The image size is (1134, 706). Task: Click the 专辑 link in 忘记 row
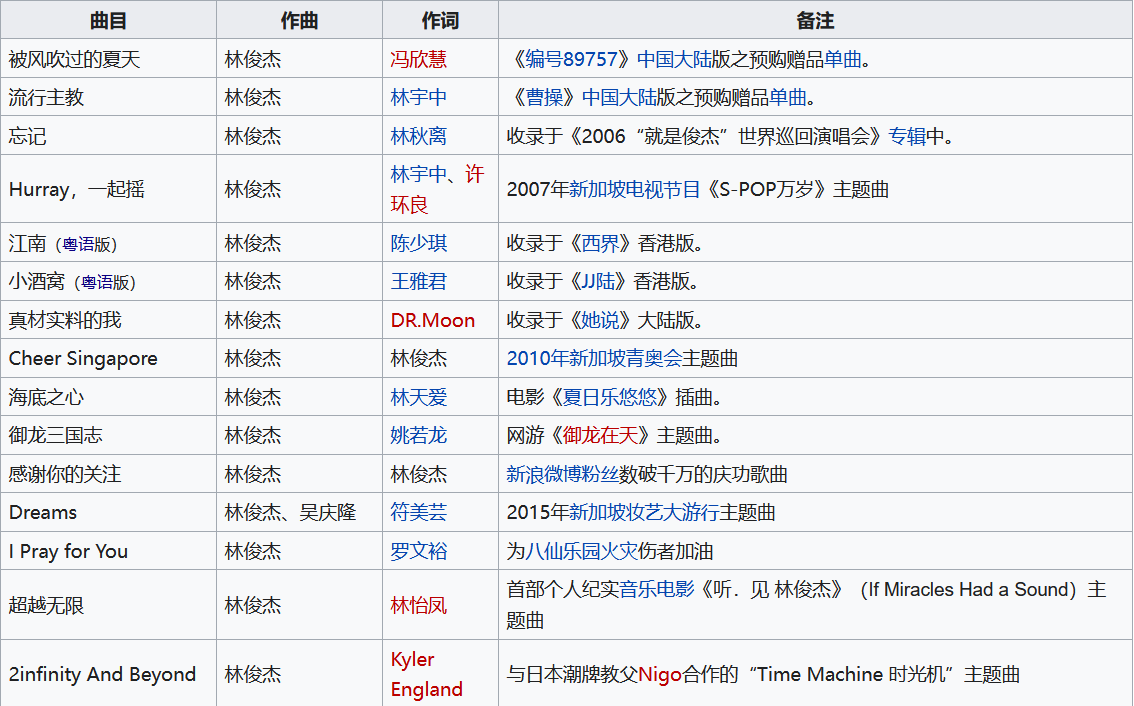tap(907, 136)
